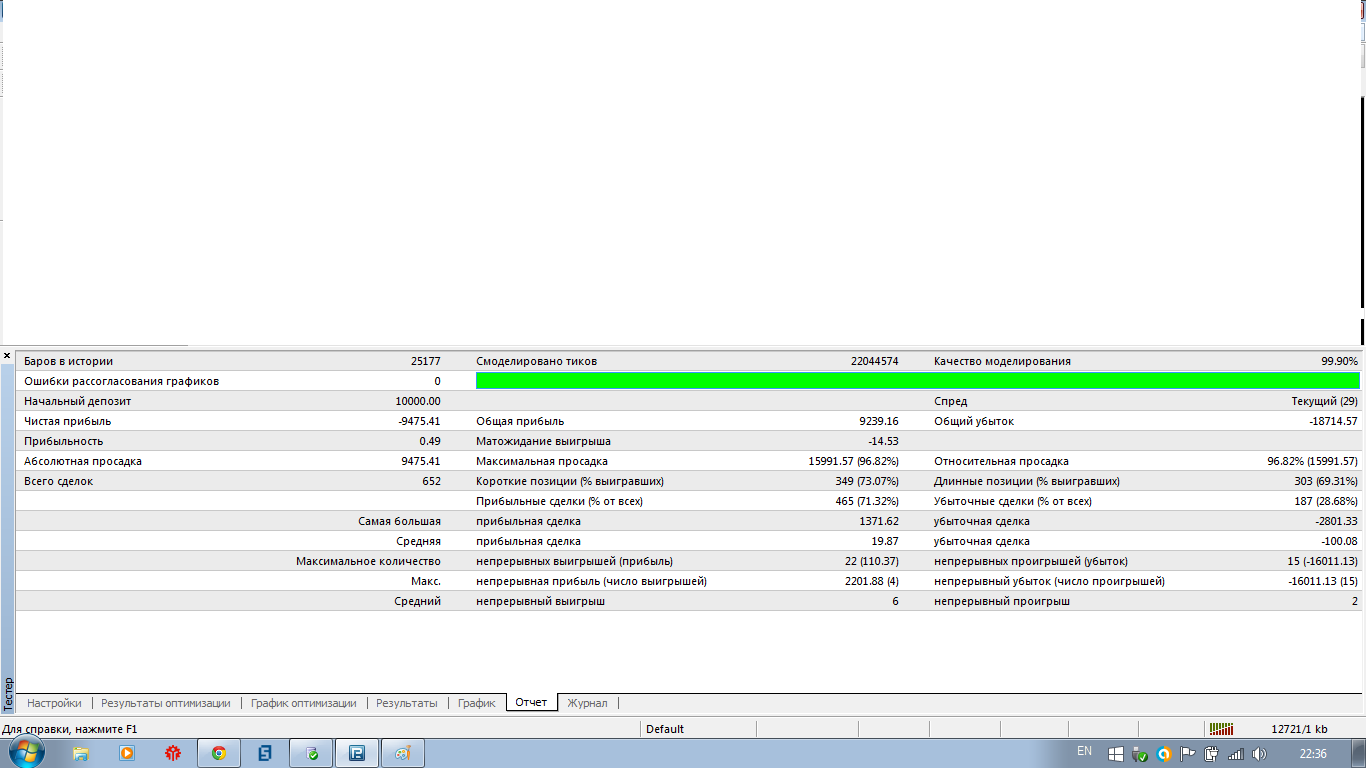Image resolution: width=1366 pixels, height=768 pixels.
Task: Select the Текущий (29) spread value
Action: [1325, 401]
